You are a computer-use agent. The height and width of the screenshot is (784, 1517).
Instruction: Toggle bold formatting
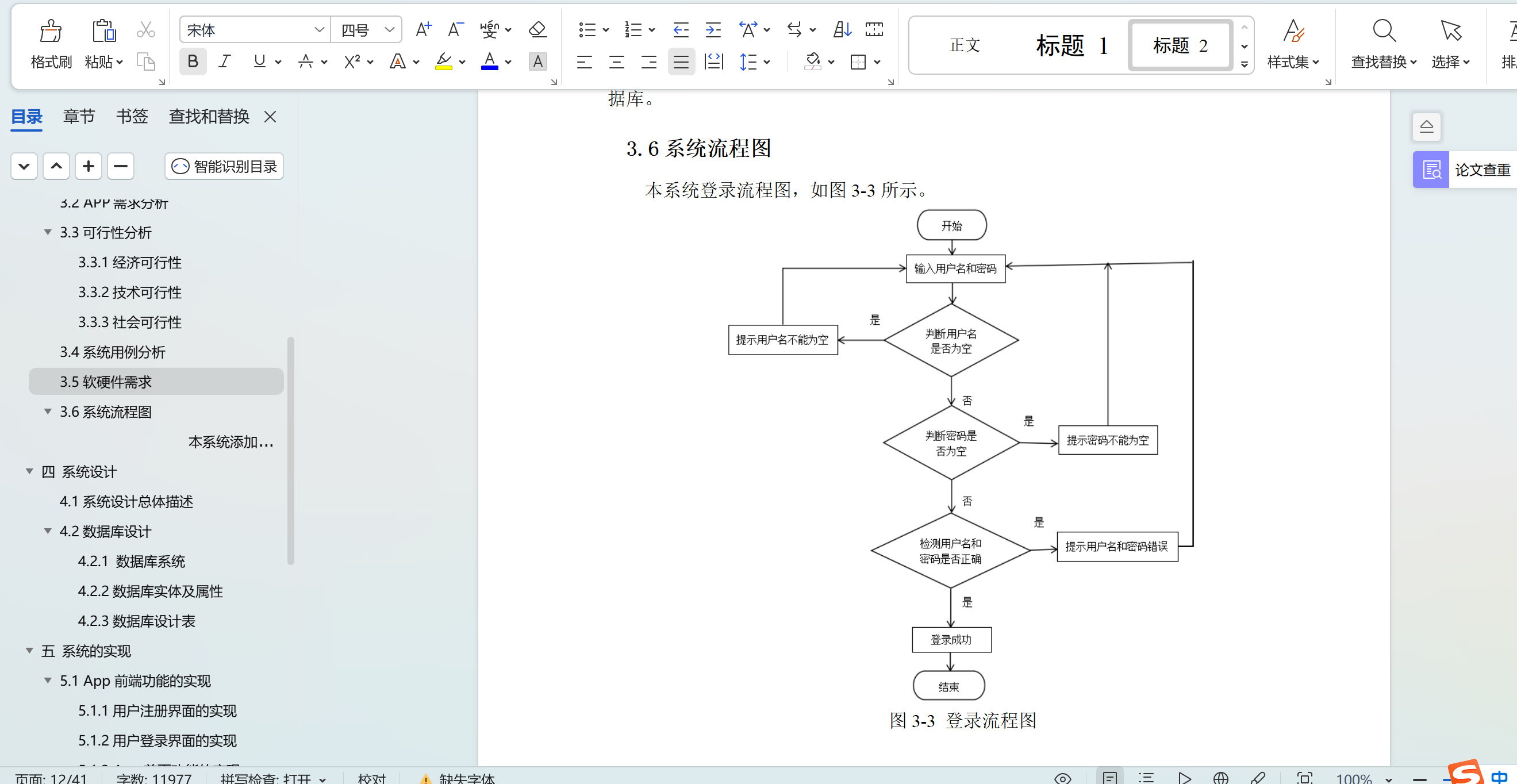(x=193, y=62)
